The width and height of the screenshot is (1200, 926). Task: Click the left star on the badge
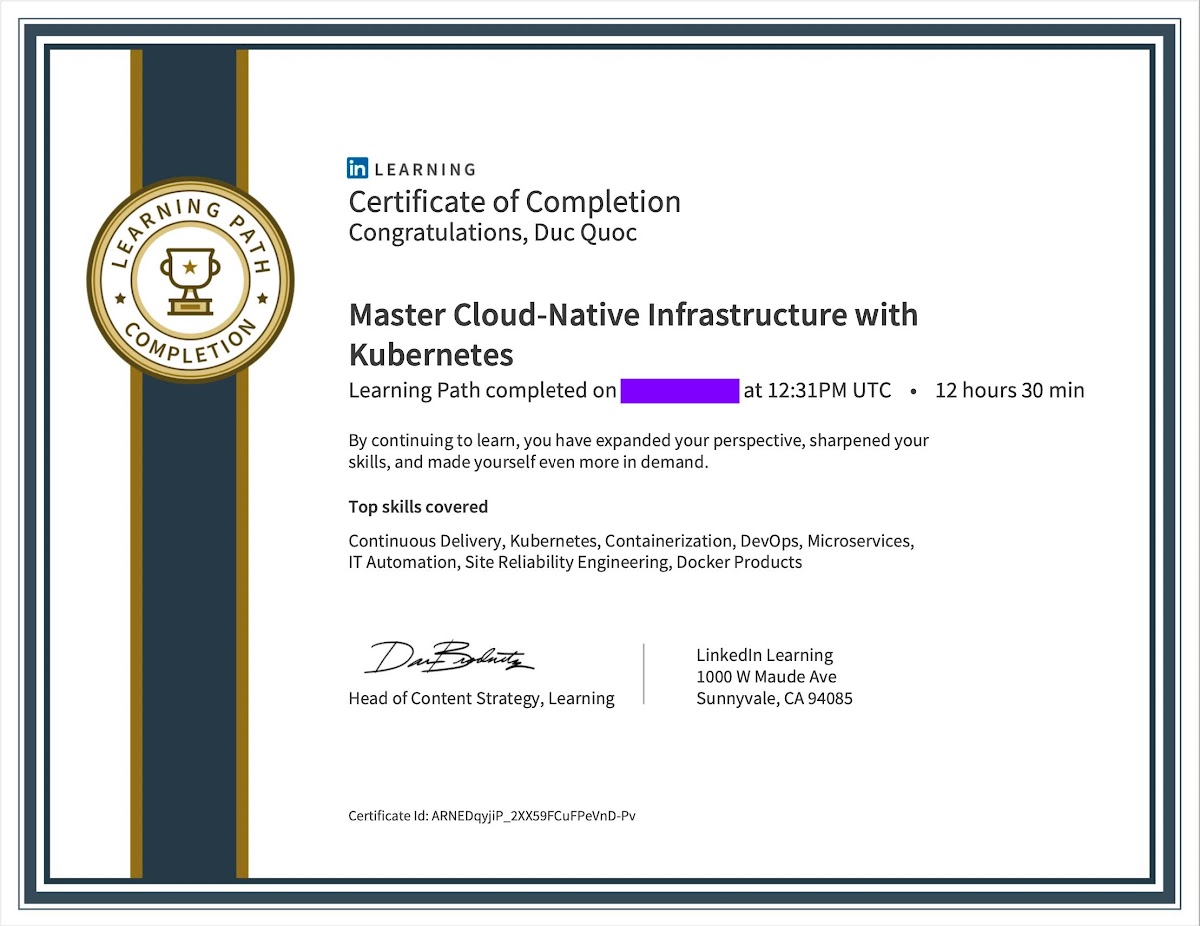click(x=121, y=298)
